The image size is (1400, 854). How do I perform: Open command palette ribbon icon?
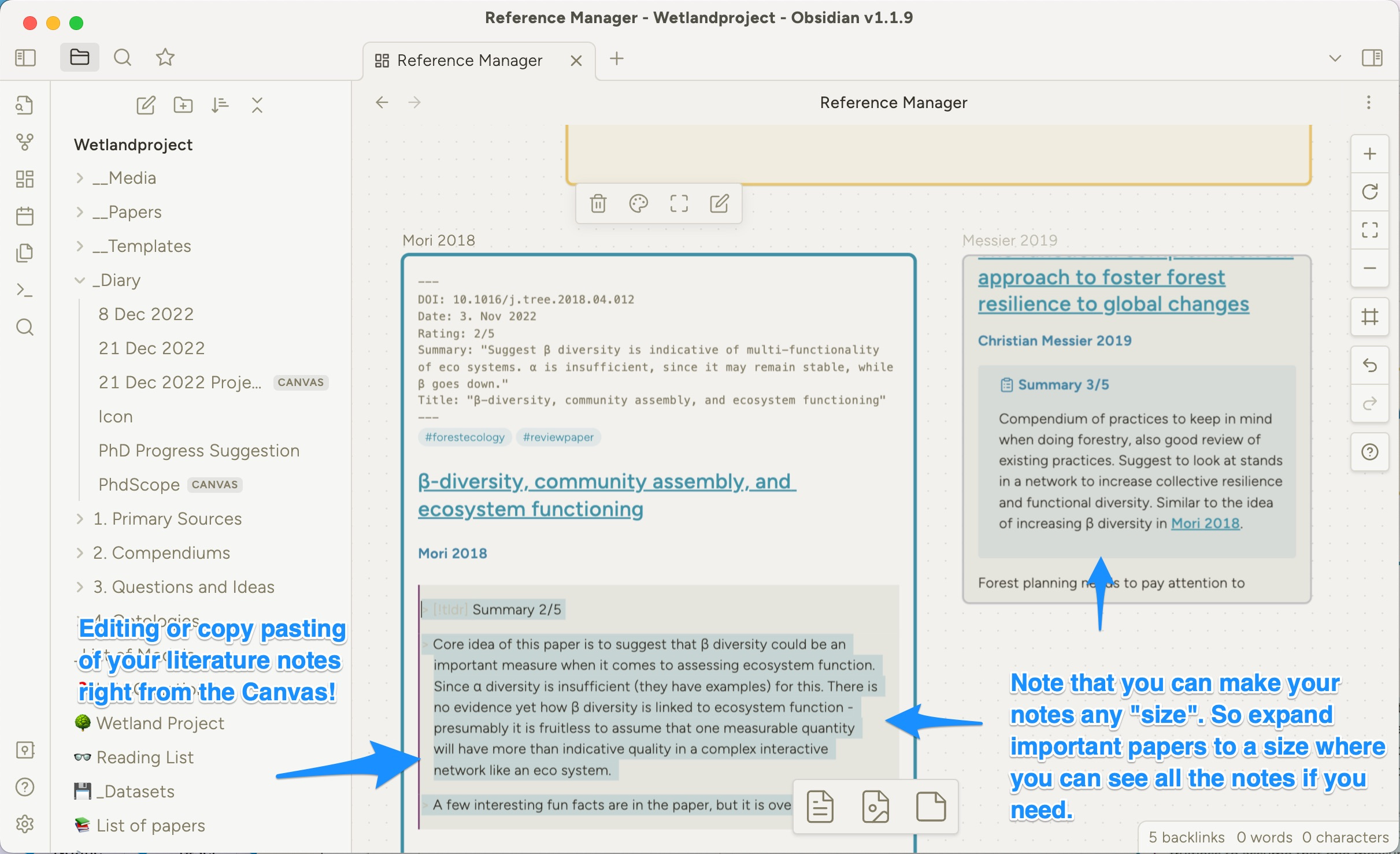coord(25,290)
